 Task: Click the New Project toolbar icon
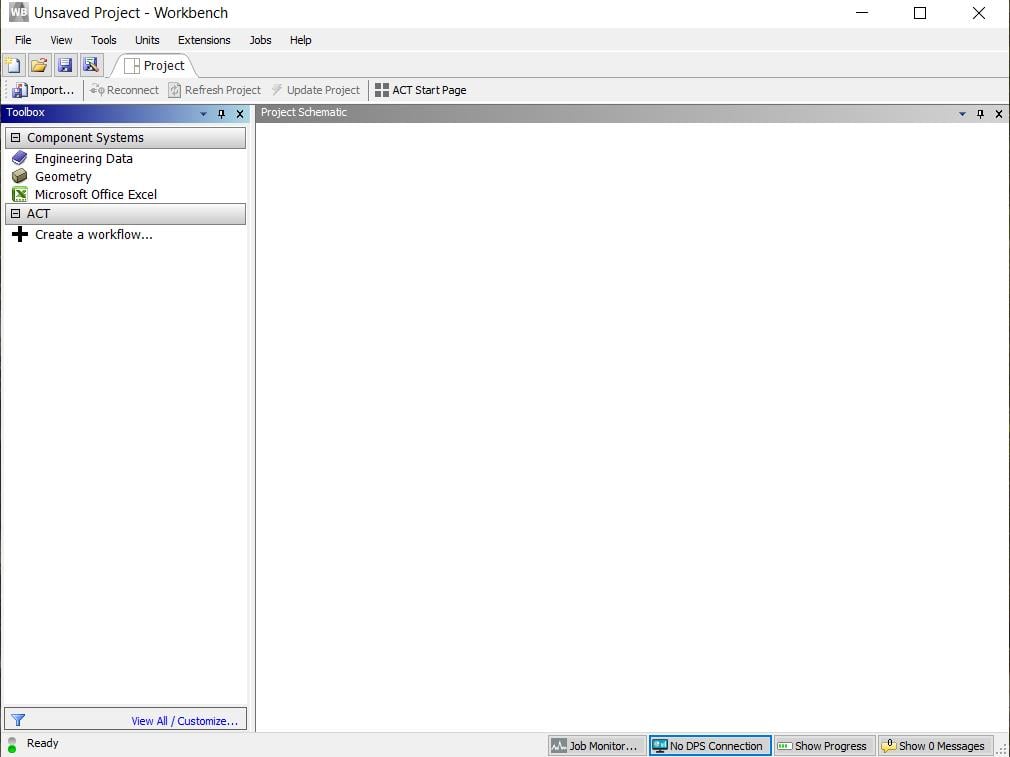pyautogui.click(x=13, y=65)
